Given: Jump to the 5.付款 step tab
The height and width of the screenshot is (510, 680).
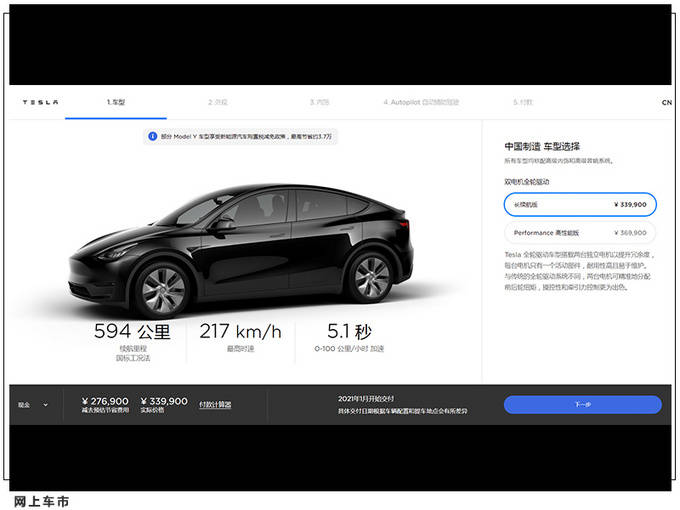Looking at the screenshot, I should tap(523, 102).
